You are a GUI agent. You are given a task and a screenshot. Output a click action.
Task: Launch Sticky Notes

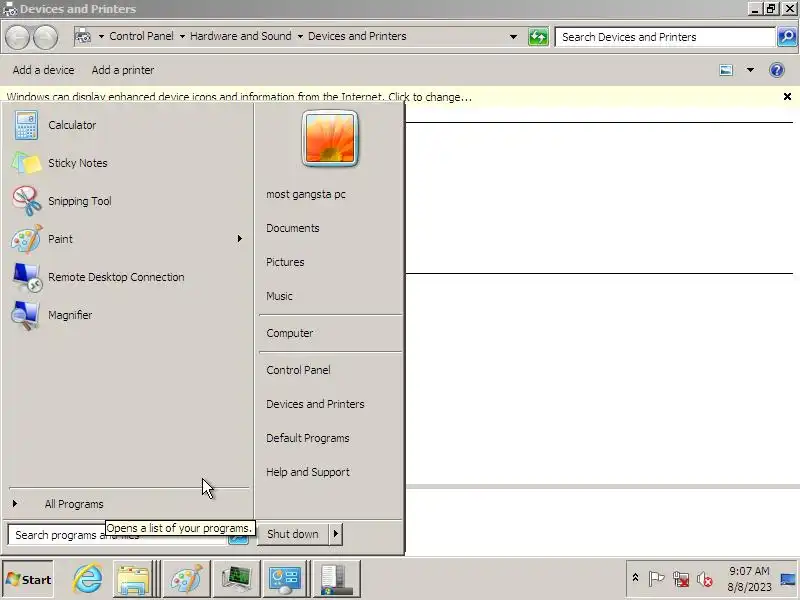point(128,163)
